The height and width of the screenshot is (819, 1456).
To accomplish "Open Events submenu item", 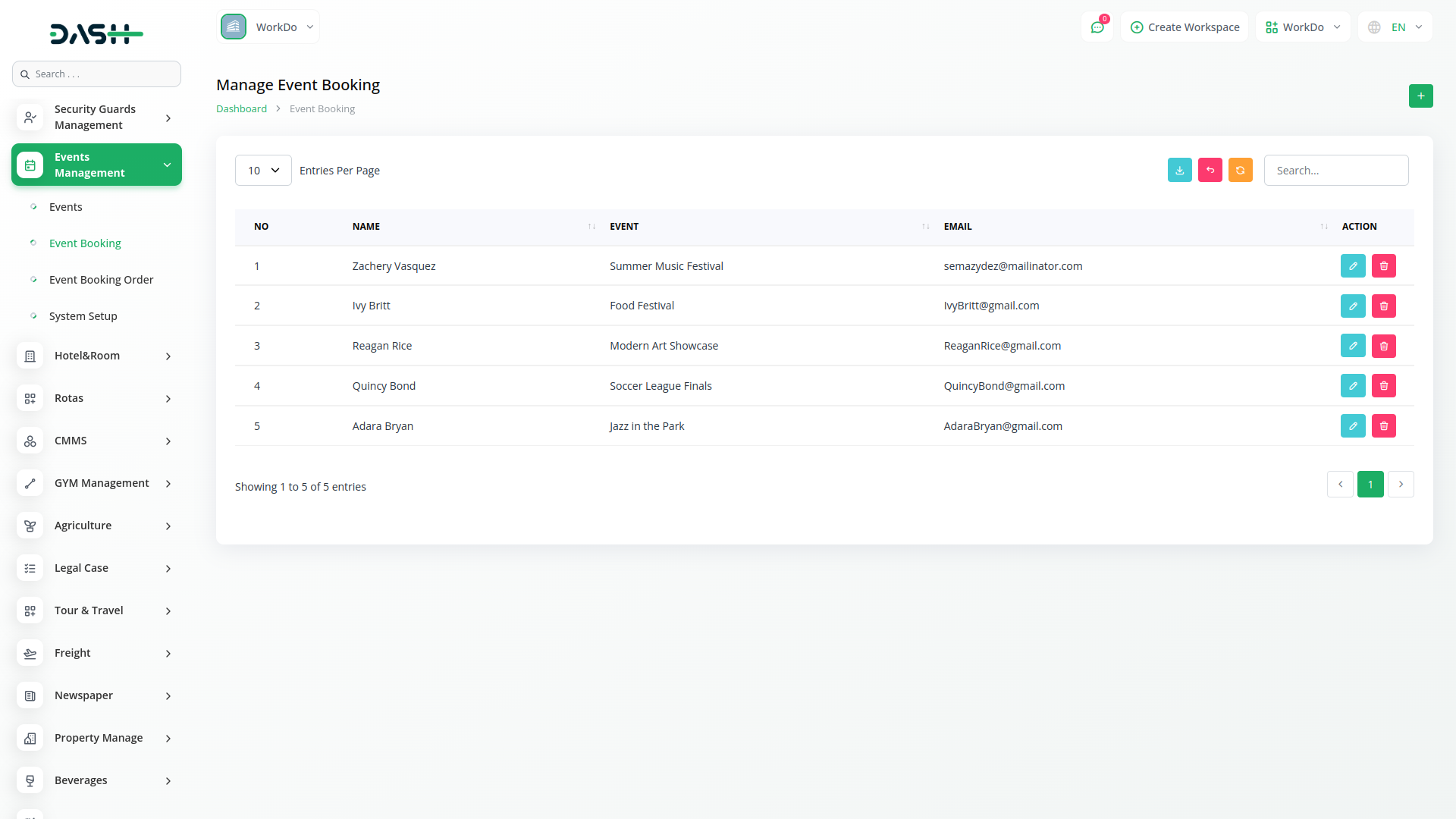I will click(66, 207).
